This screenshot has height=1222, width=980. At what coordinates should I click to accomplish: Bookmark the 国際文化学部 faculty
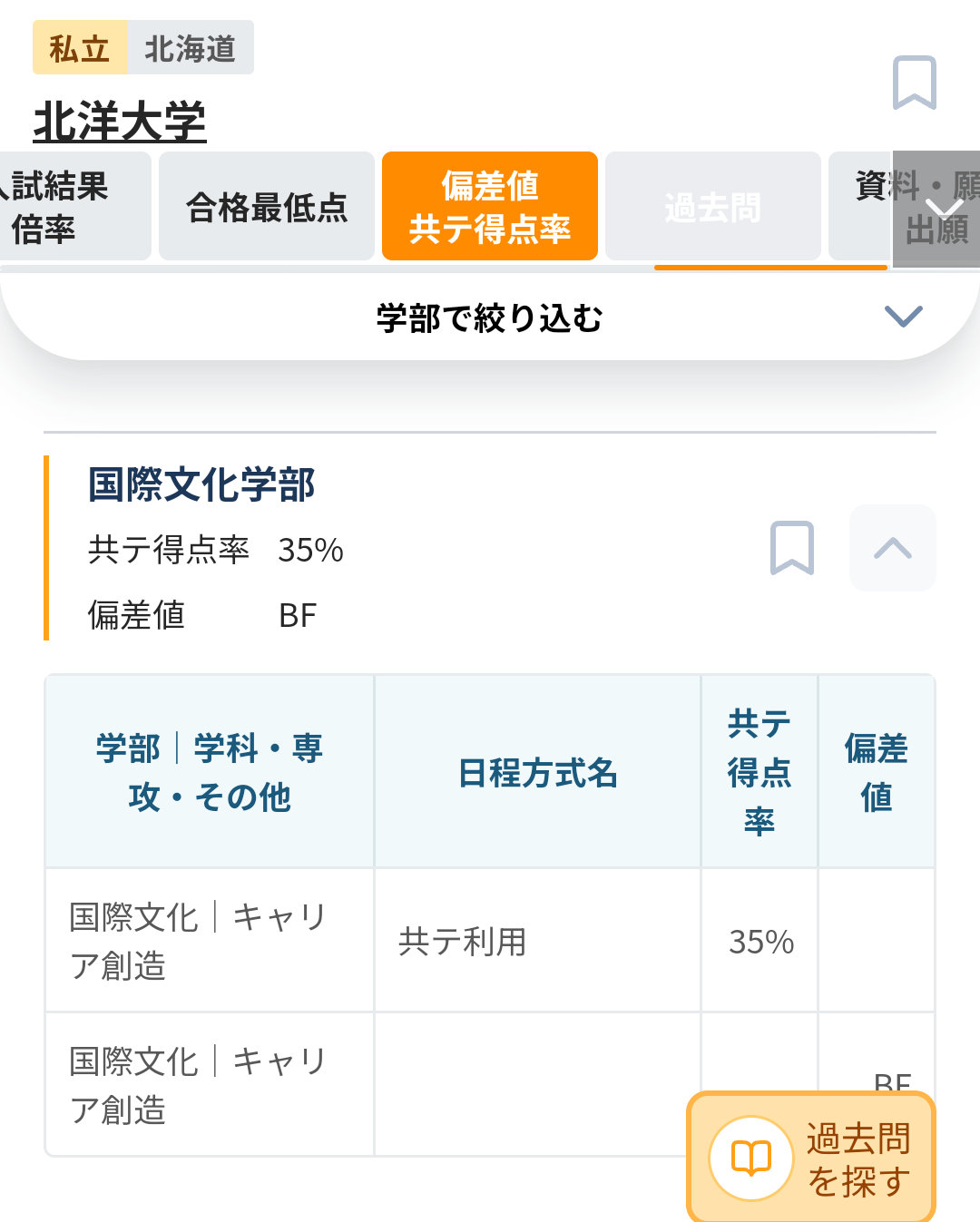coord(791,548)
